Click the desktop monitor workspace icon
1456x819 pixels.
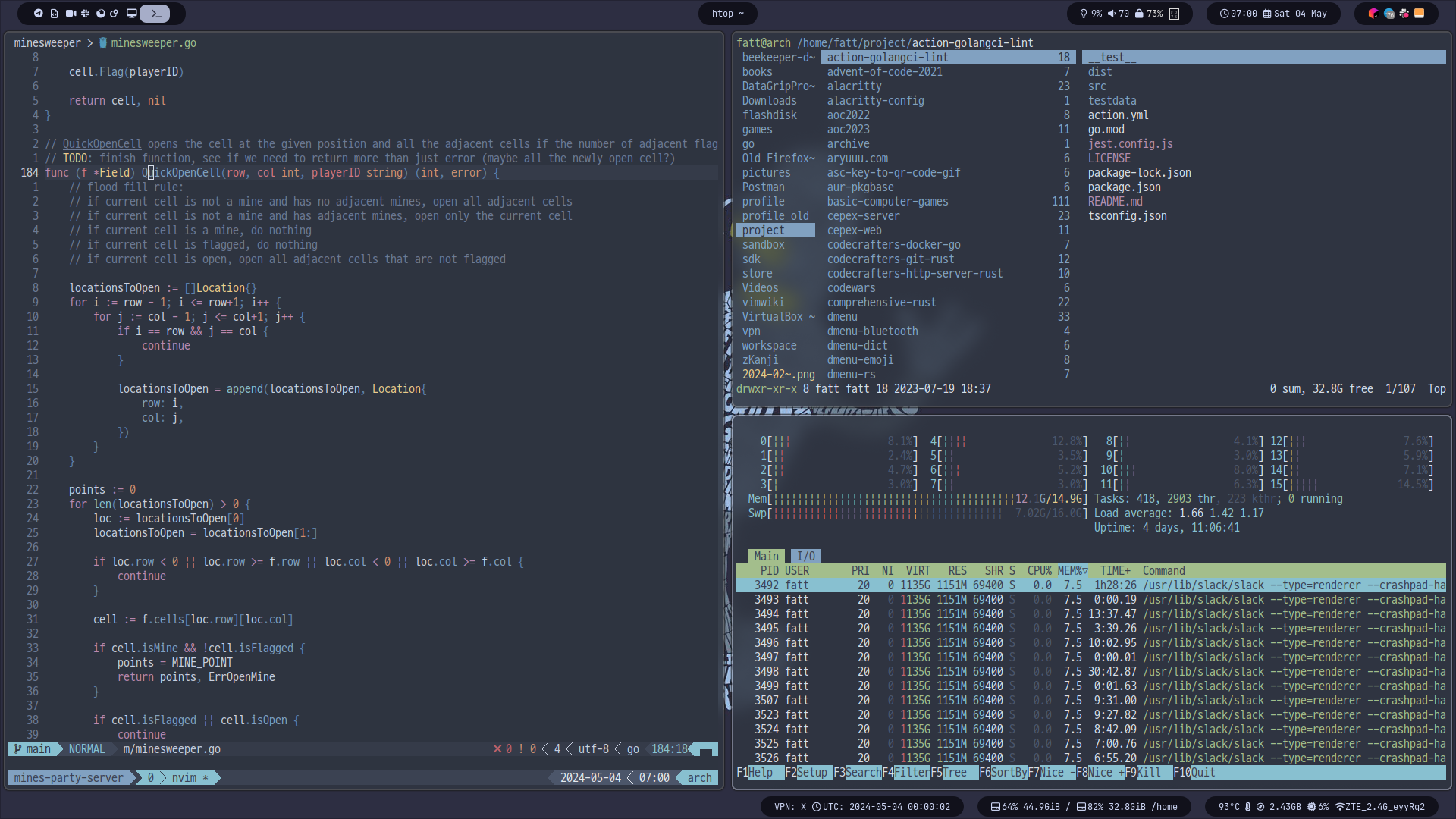click(131, 13)
